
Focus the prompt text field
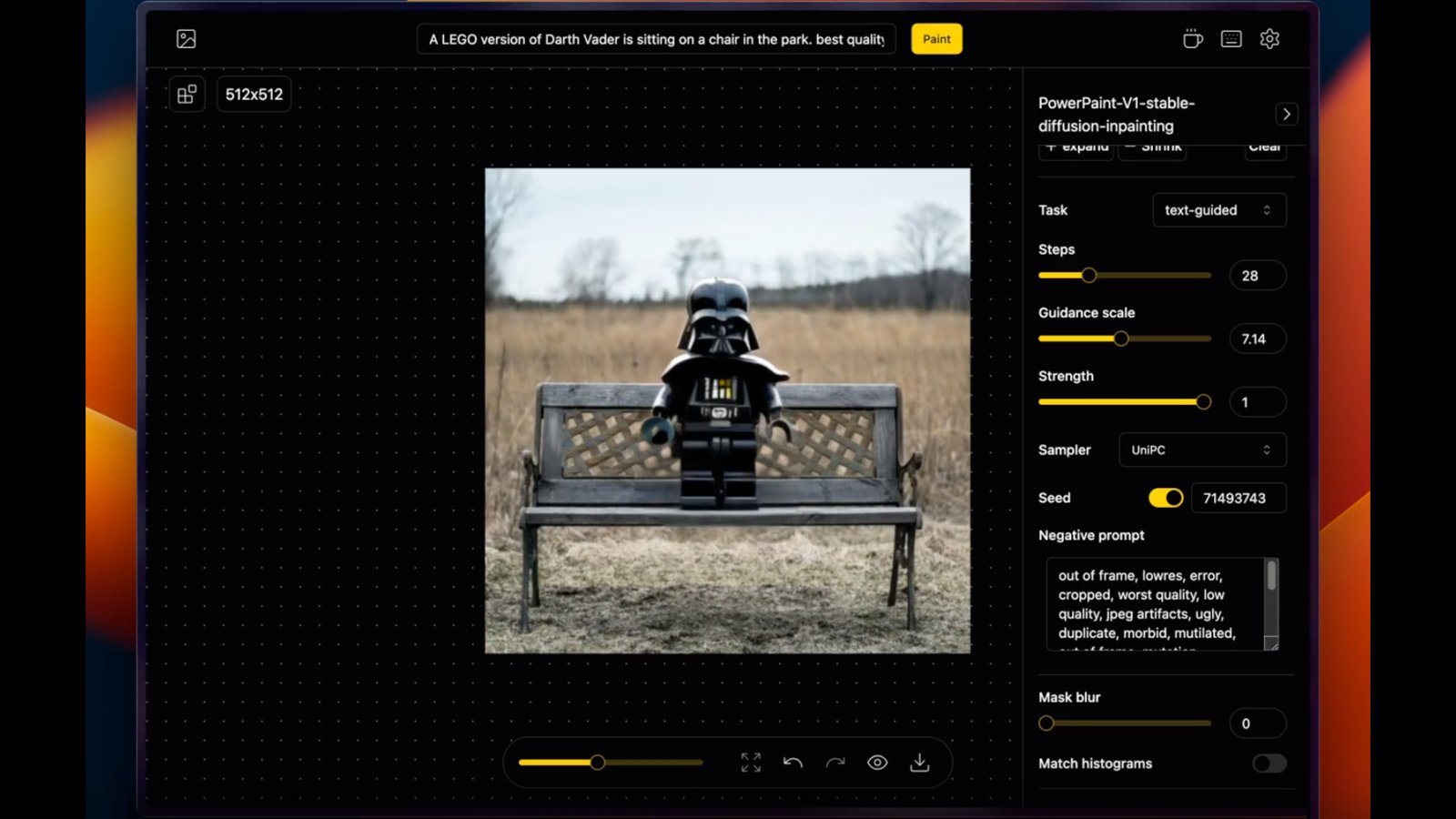coord(656,39)
